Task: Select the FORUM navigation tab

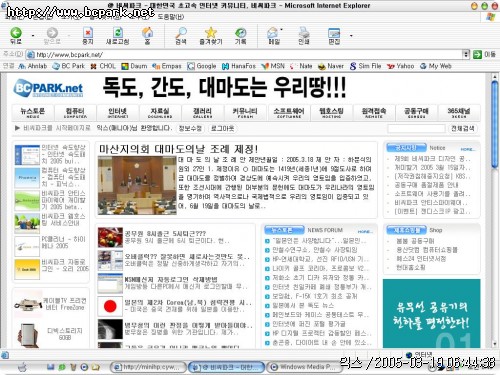Action: (245, 113)
